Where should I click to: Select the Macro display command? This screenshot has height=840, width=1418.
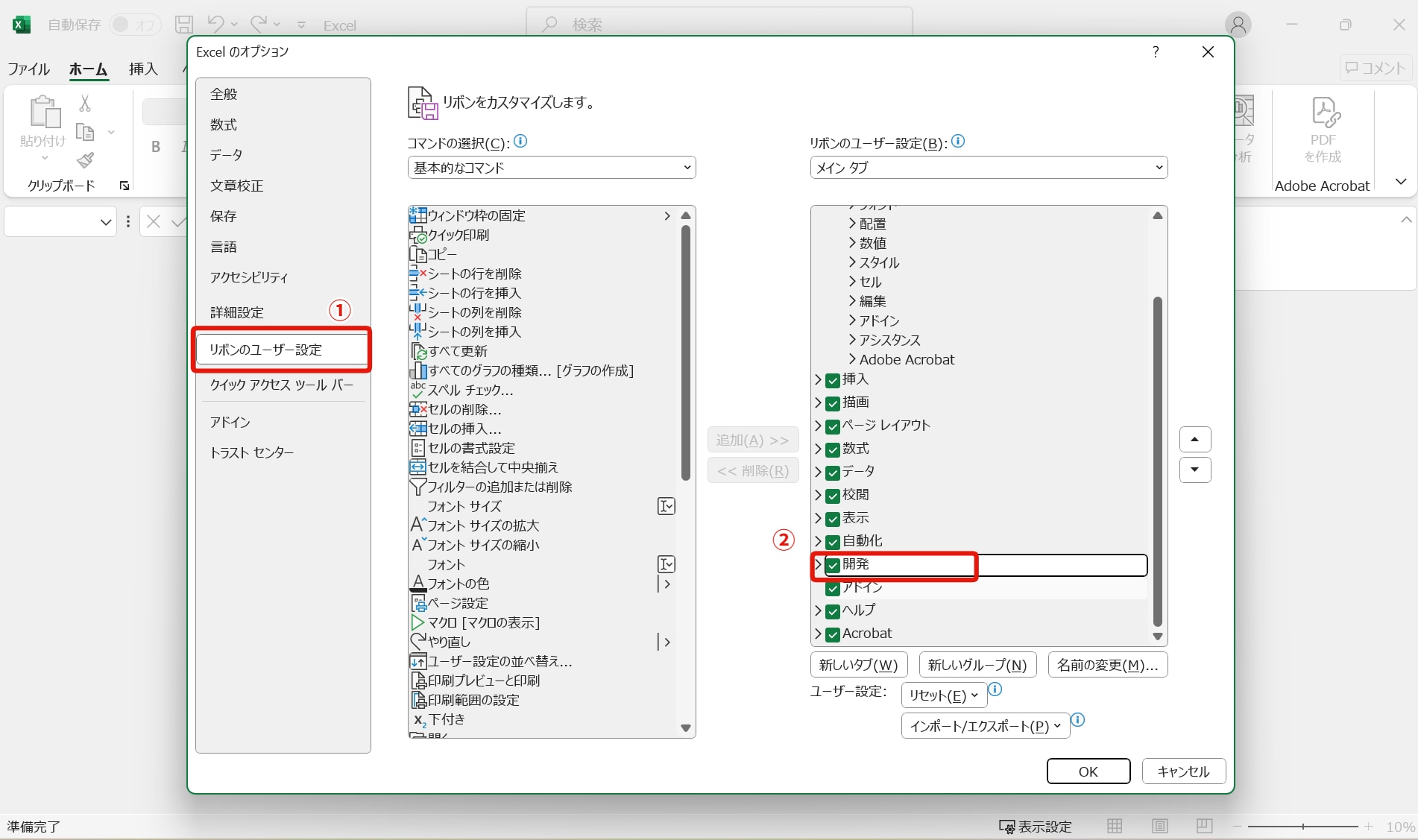coord(483,622)
